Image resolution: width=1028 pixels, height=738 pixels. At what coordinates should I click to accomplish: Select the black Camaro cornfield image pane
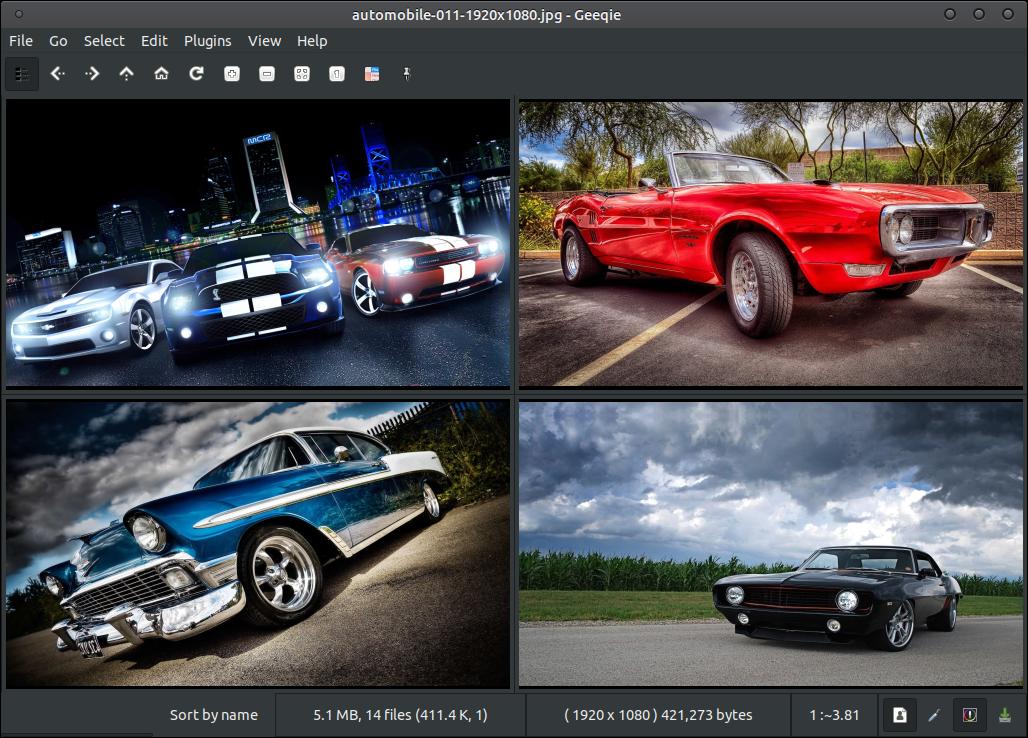tap(771, 544)
